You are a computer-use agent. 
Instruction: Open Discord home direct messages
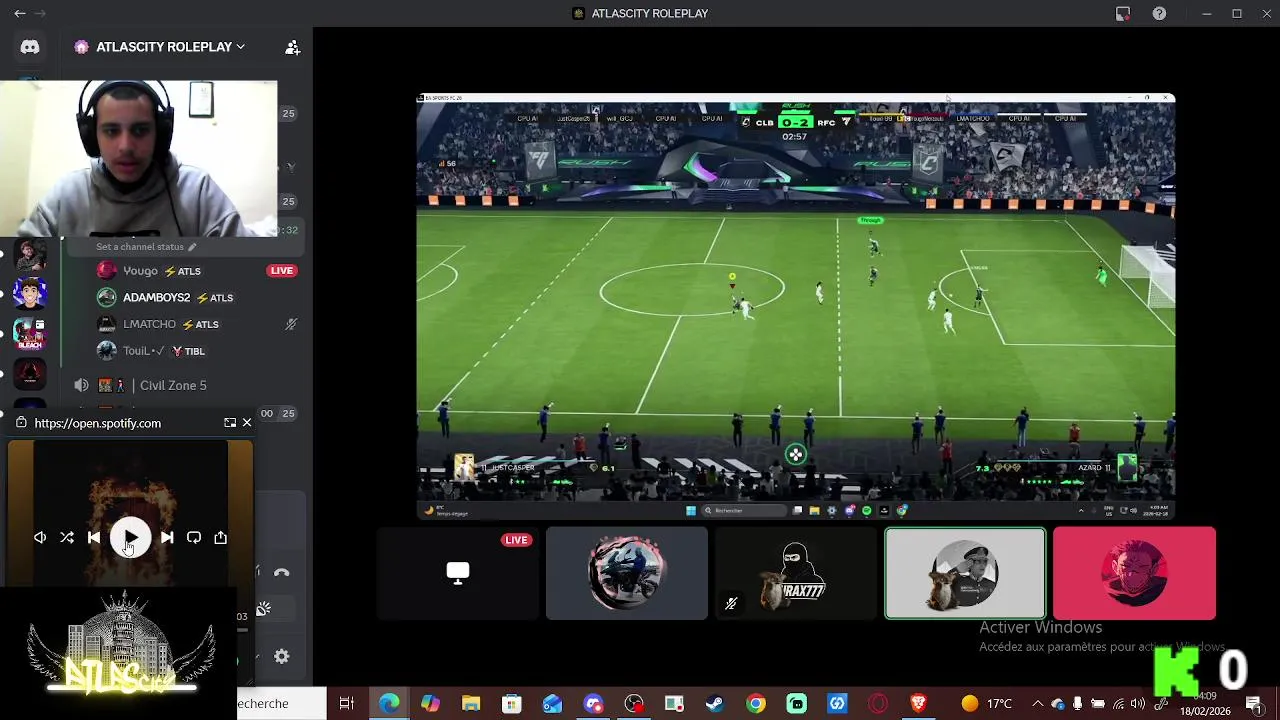[x=30, y=47]
